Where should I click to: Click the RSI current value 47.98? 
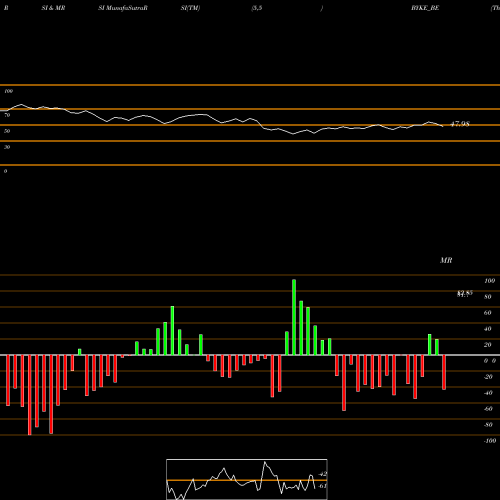pos(460,124)
